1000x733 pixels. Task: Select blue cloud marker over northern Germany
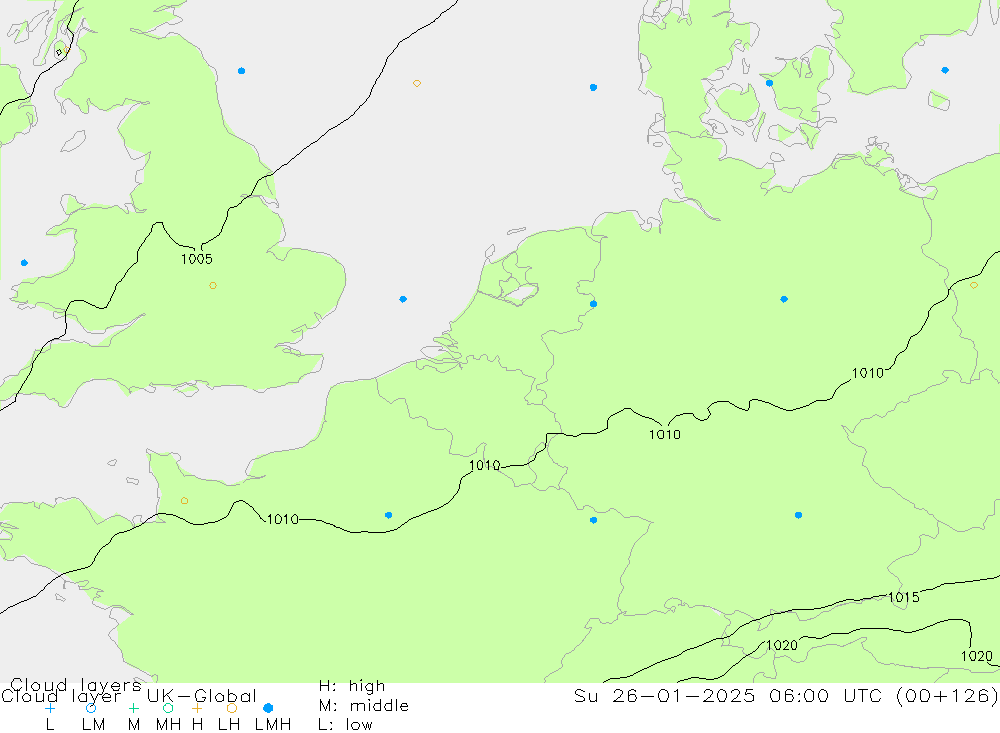pos(784,299)
